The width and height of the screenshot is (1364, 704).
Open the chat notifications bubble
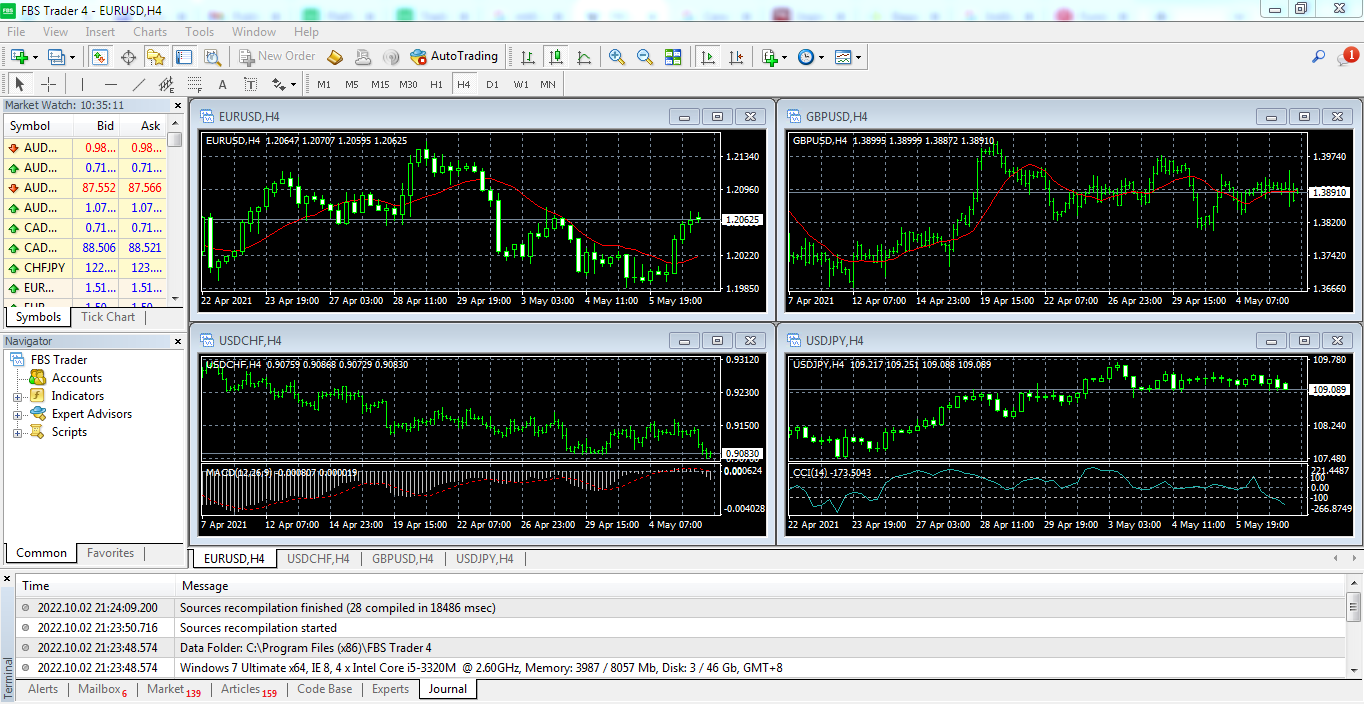coord(1346,57)
